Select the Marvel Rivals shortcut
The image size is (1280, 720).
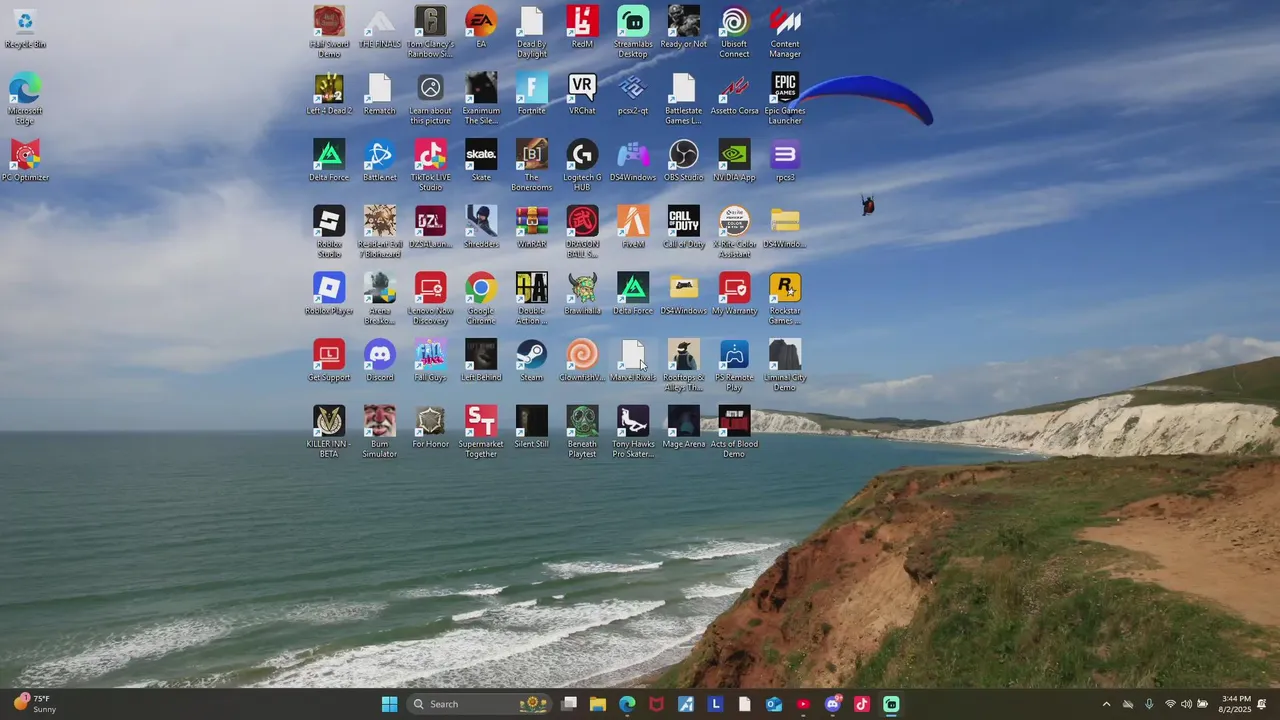click(x=633, y=361)
